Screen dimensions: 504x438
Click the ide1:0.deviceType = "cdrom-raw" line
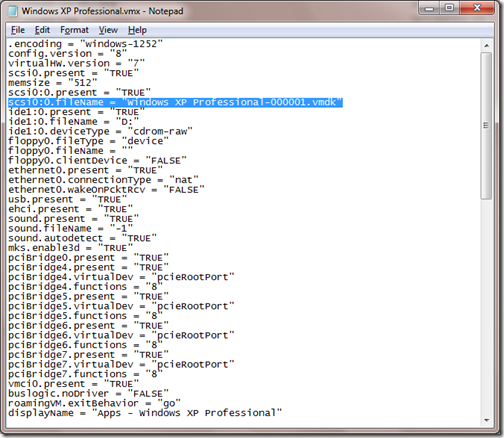pyautogui.click(x=100, y=131)
